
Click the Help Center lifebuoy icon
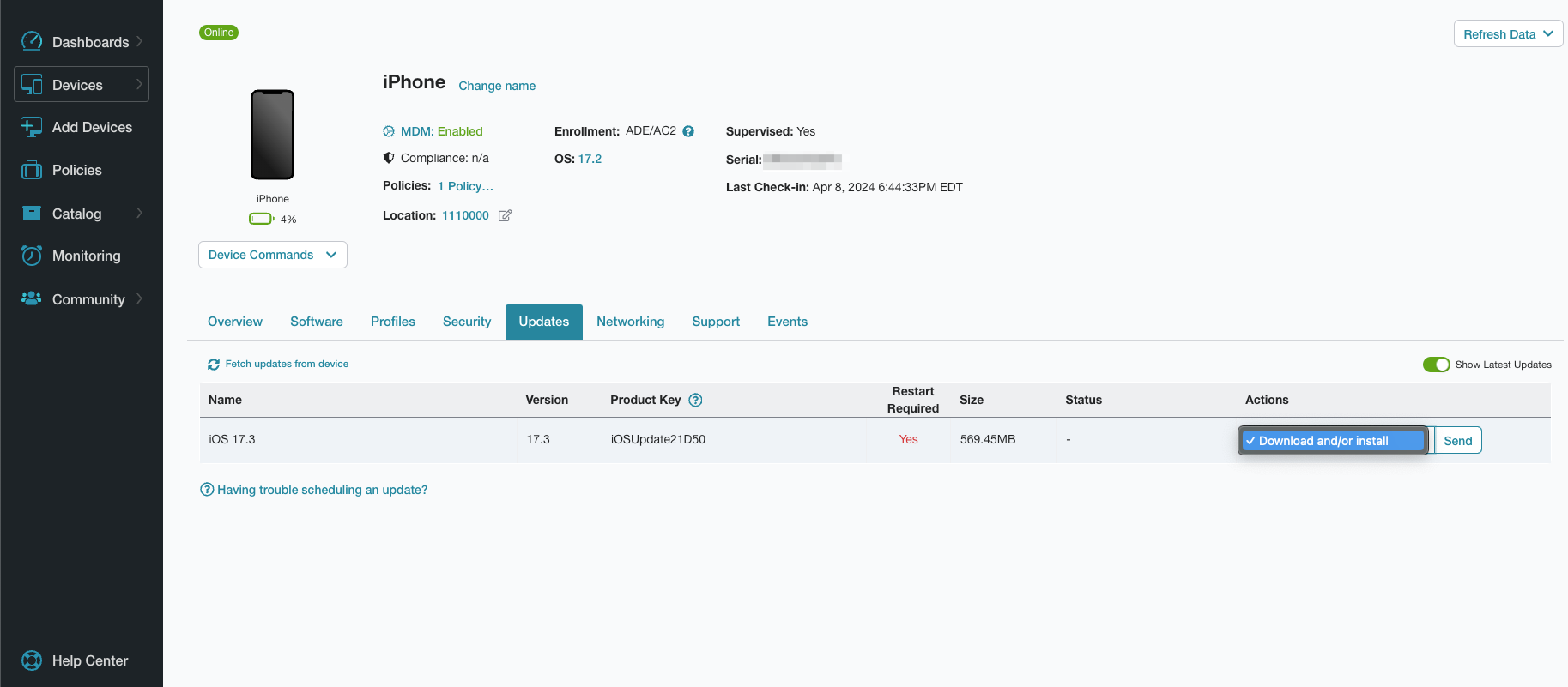[32, 660]
